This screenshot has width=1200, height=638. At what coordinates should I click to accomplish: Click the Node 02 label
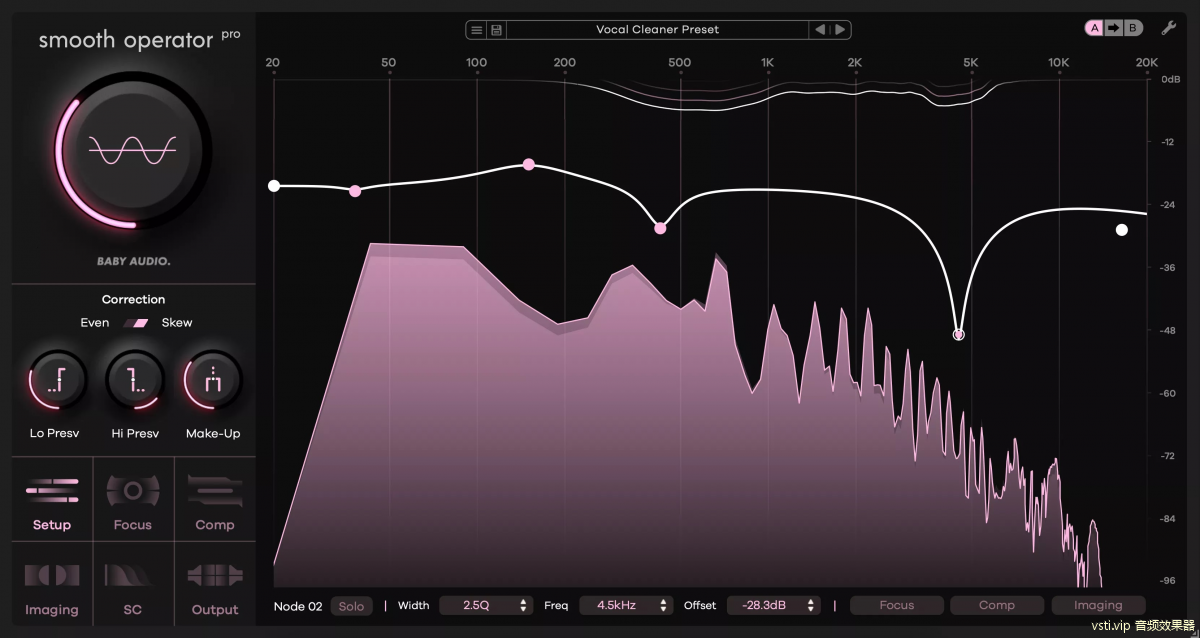point(298,606)
